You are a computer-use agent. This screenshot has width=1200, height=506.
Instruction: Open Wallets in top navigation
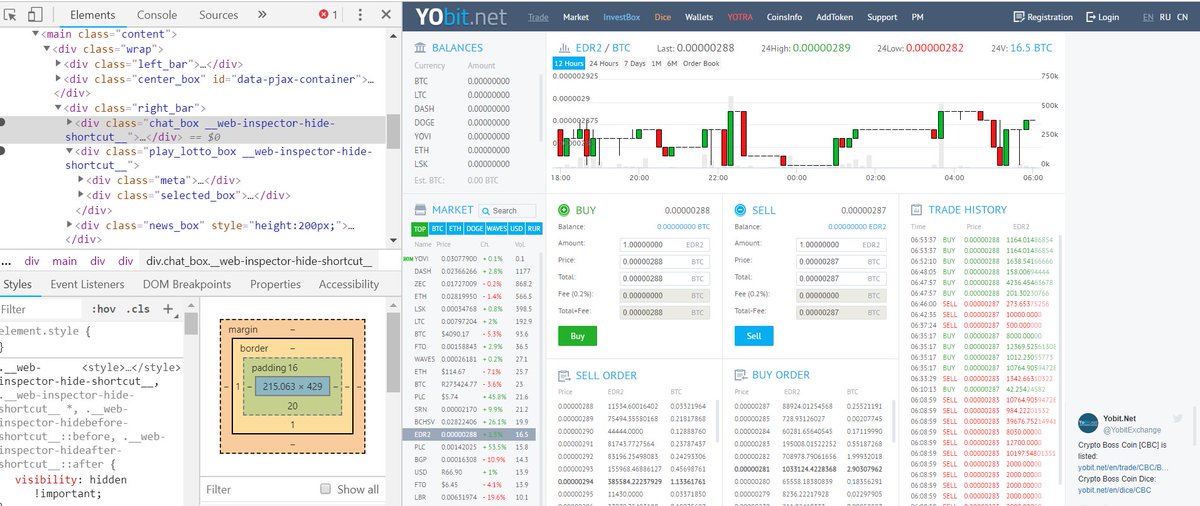[x=699, y=18]
